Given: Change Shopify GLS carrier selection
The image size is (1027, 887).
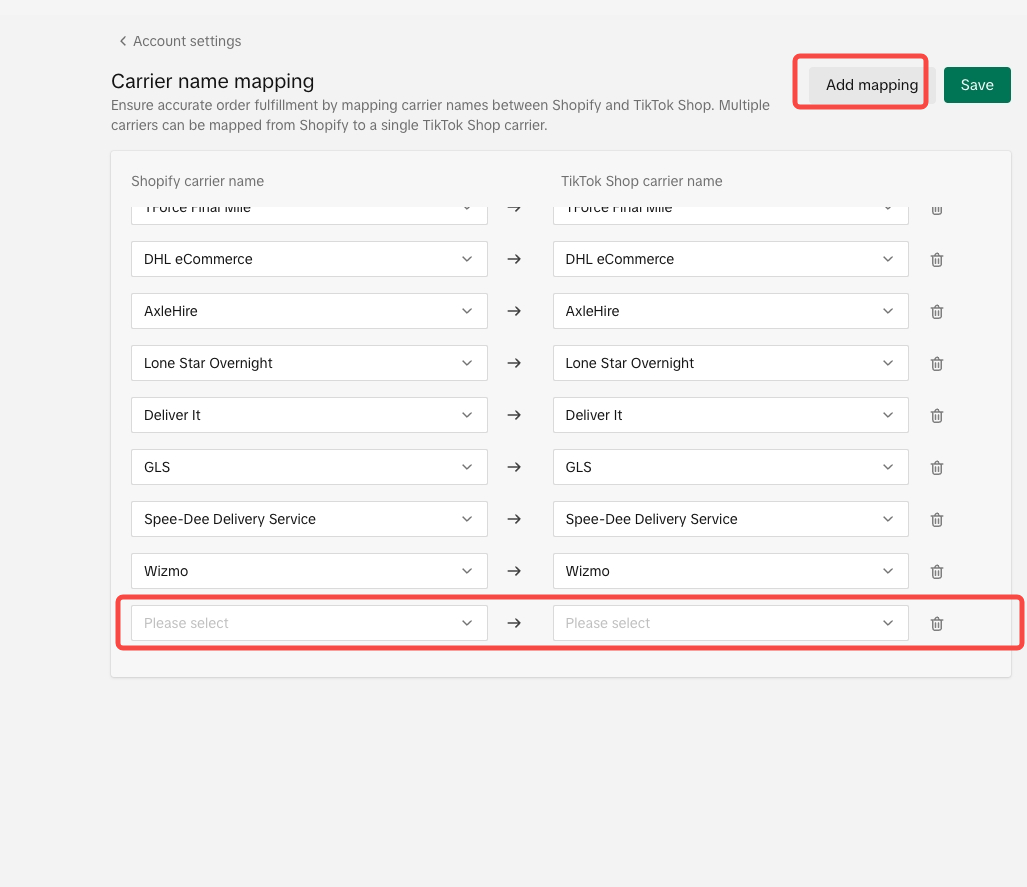Looking at the screenshot, I should tap(309, 467).
